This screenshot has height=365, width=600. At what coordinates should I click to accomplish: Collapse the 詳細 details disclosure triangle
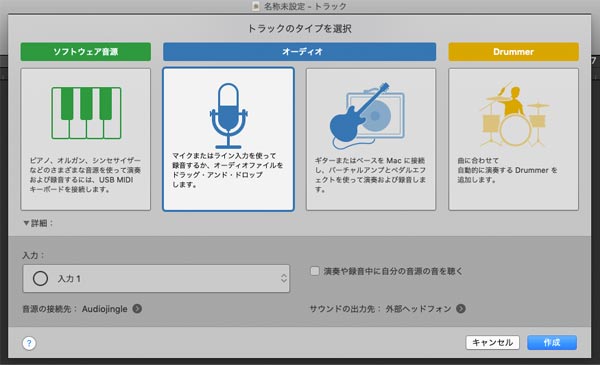(26, 223)
